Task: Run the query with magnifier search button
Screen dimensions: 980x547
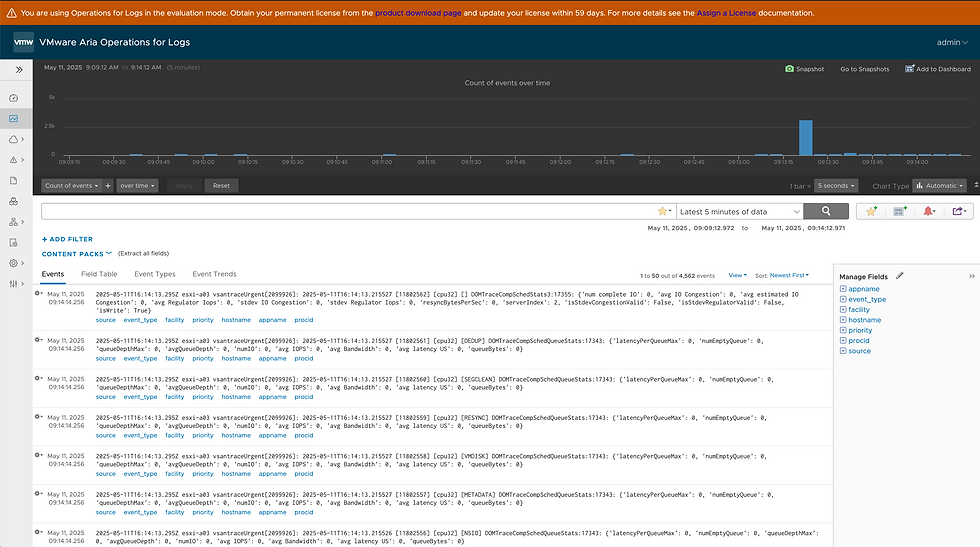Action: 826,211
